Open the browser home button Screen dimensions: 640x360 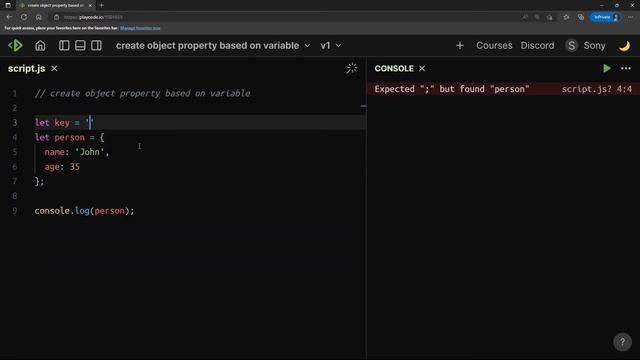38,17
